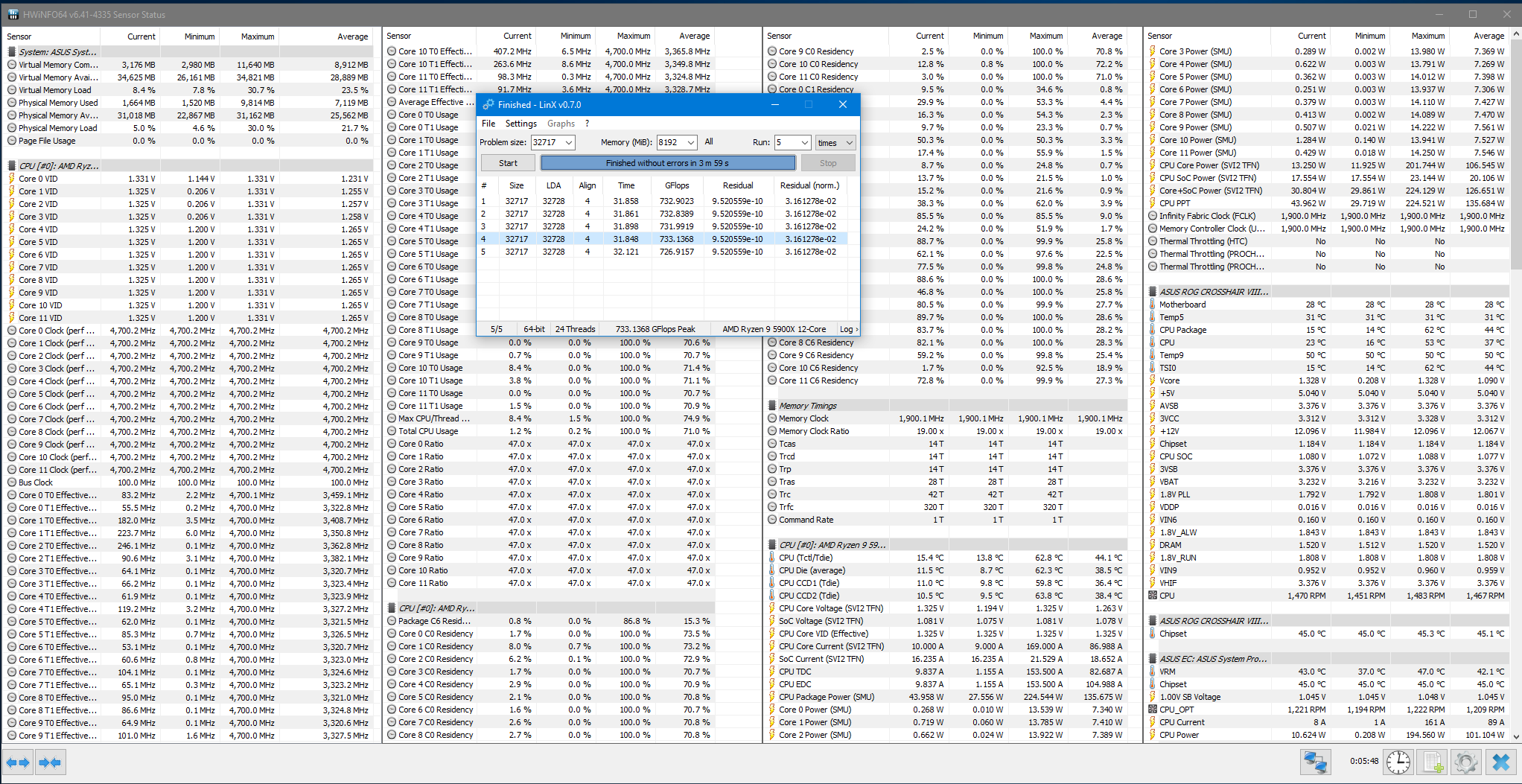Open the HWiNFO remote network monitor icon
This screenshot has width=1522, height=784.
click(x=1316, y=762)
